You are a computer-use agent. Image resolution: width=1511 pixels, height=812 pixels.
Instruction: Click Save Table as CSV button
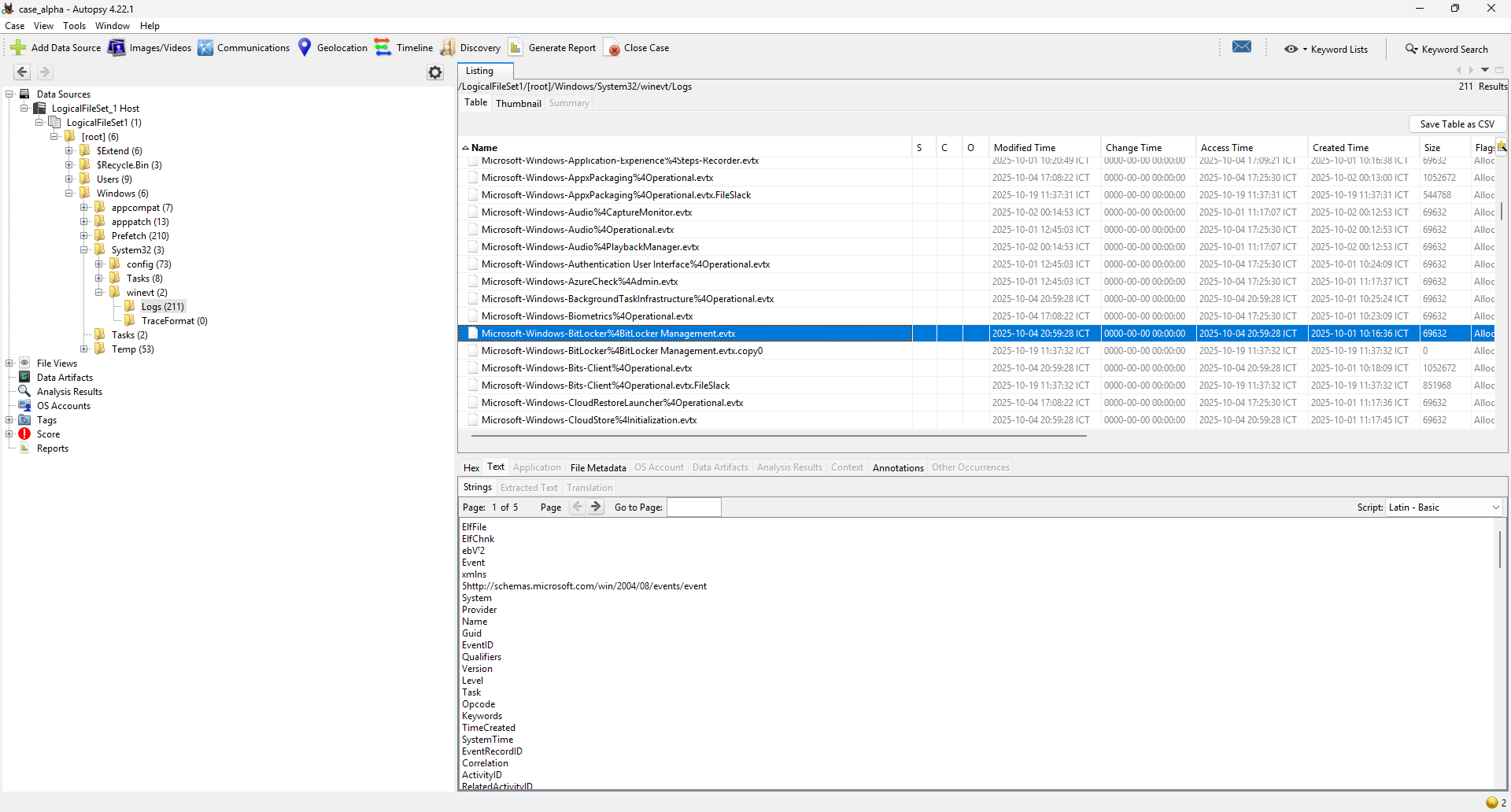click(x=1457, y=124)
